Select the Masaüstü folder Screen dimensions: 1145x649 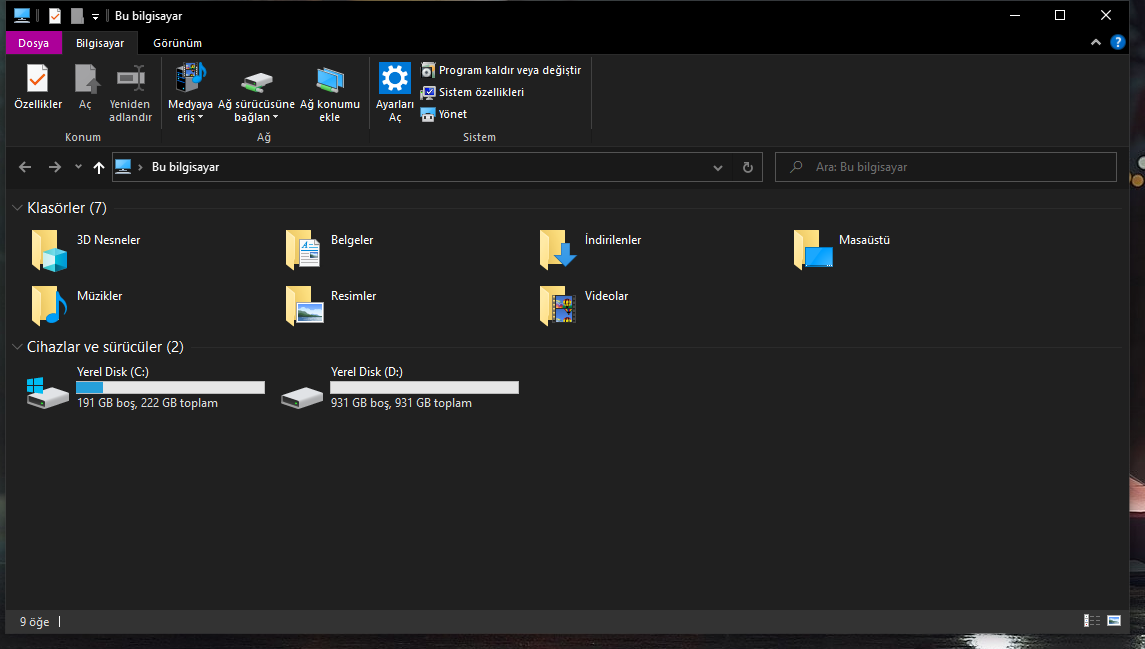click(842, 250)
